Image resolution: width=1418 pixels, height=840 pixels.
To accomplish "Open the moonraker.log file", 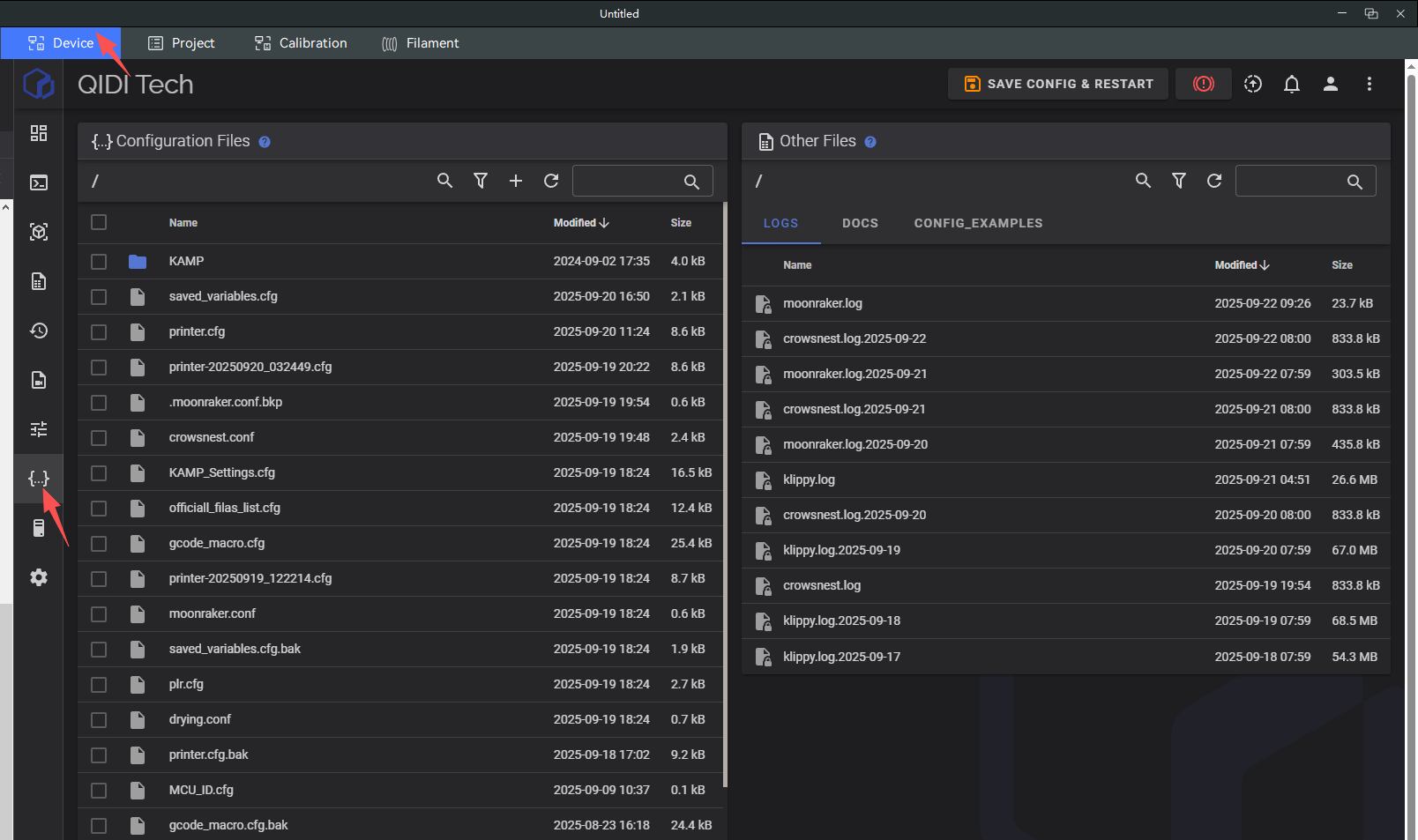I will (x=822, y=303).
